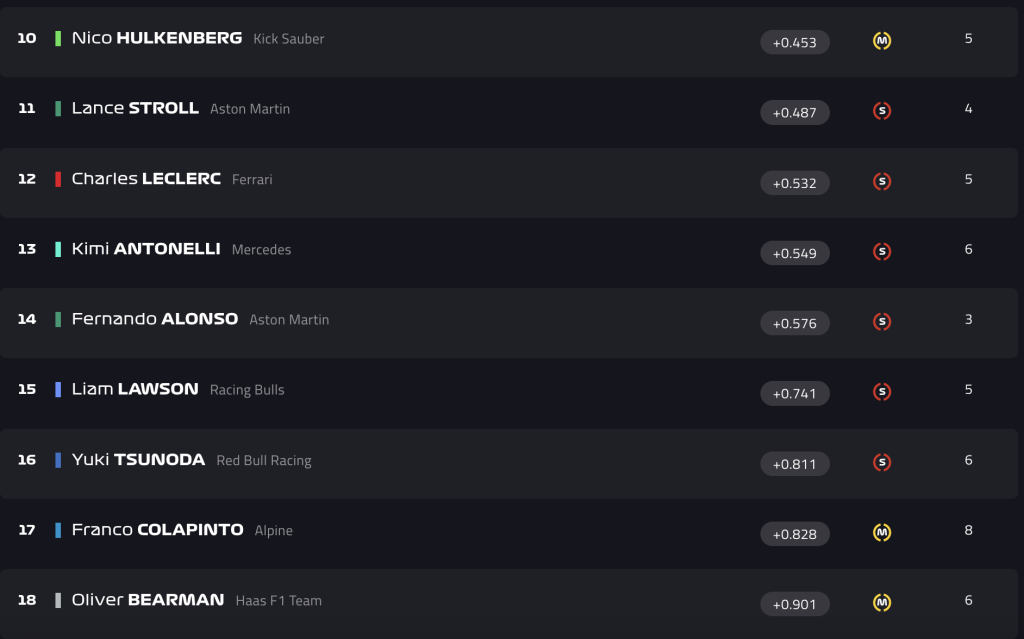Click Colapinto's lap count 8
This screenshot has width=1024, height=639.
pyautogui.click(x=968, y=530)
